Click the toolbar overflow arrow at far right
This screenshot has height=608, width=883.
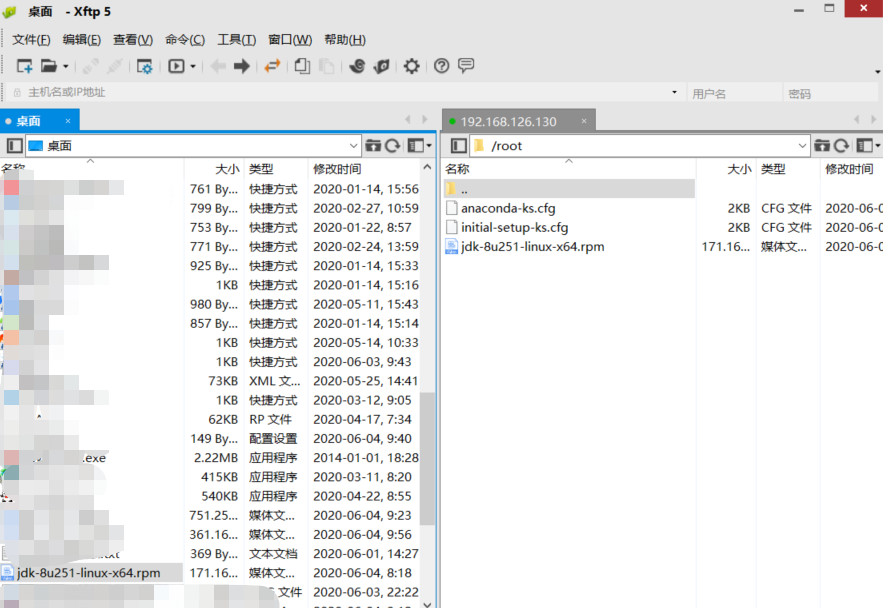click(877, 72)
